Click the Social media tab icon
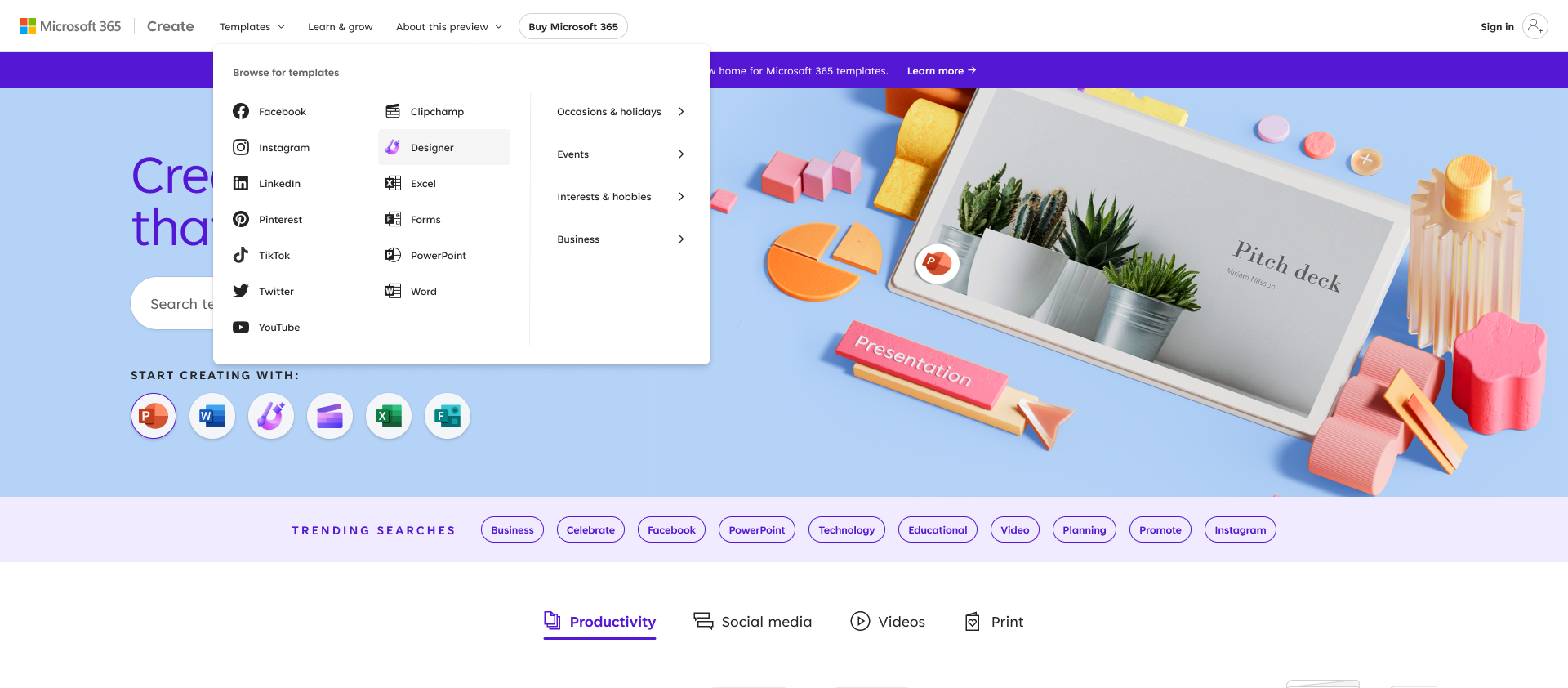This screenshot has width=1568, height=688. (x=703, y=621)
